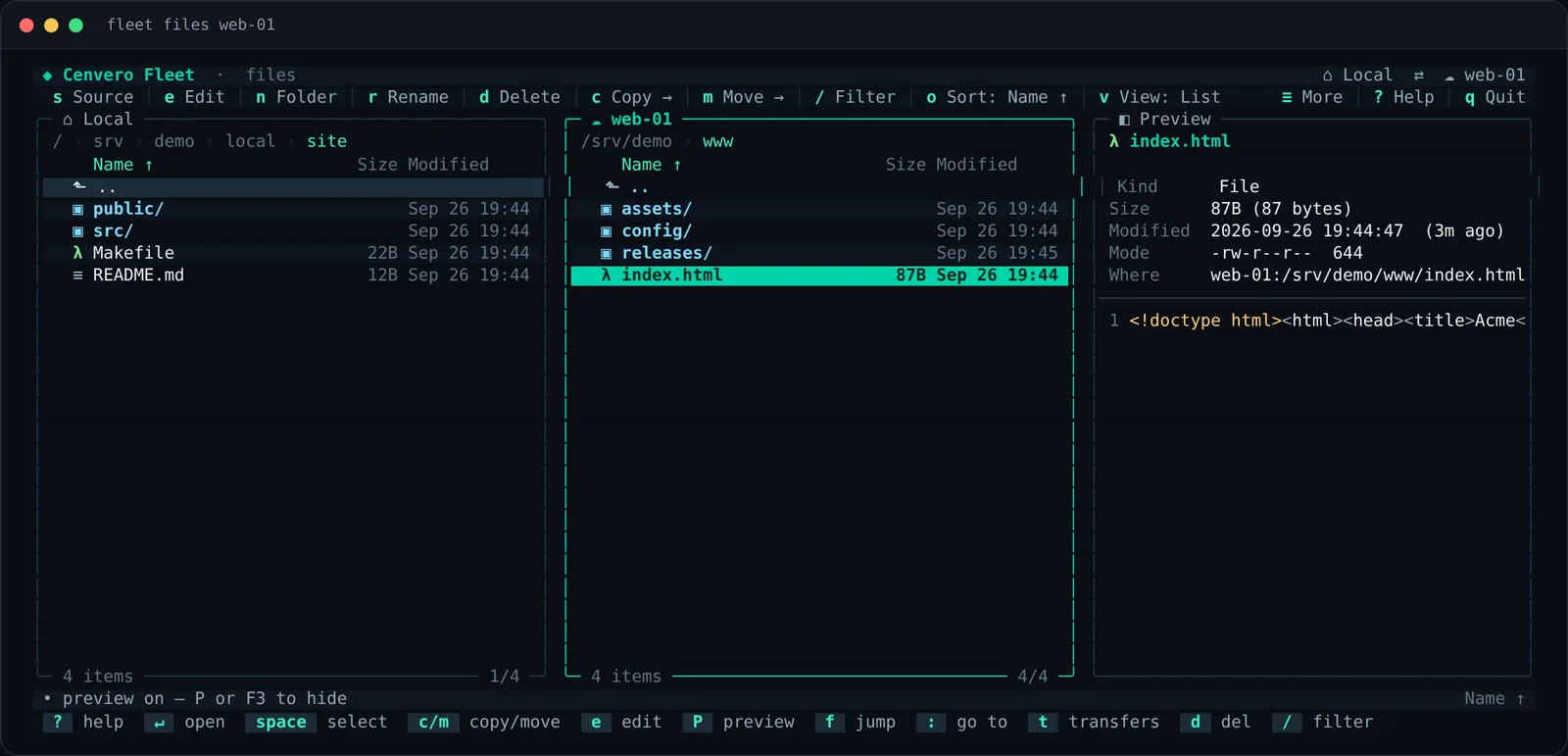Click the web-01 cloud icon in header

(x=1449, y=76)
